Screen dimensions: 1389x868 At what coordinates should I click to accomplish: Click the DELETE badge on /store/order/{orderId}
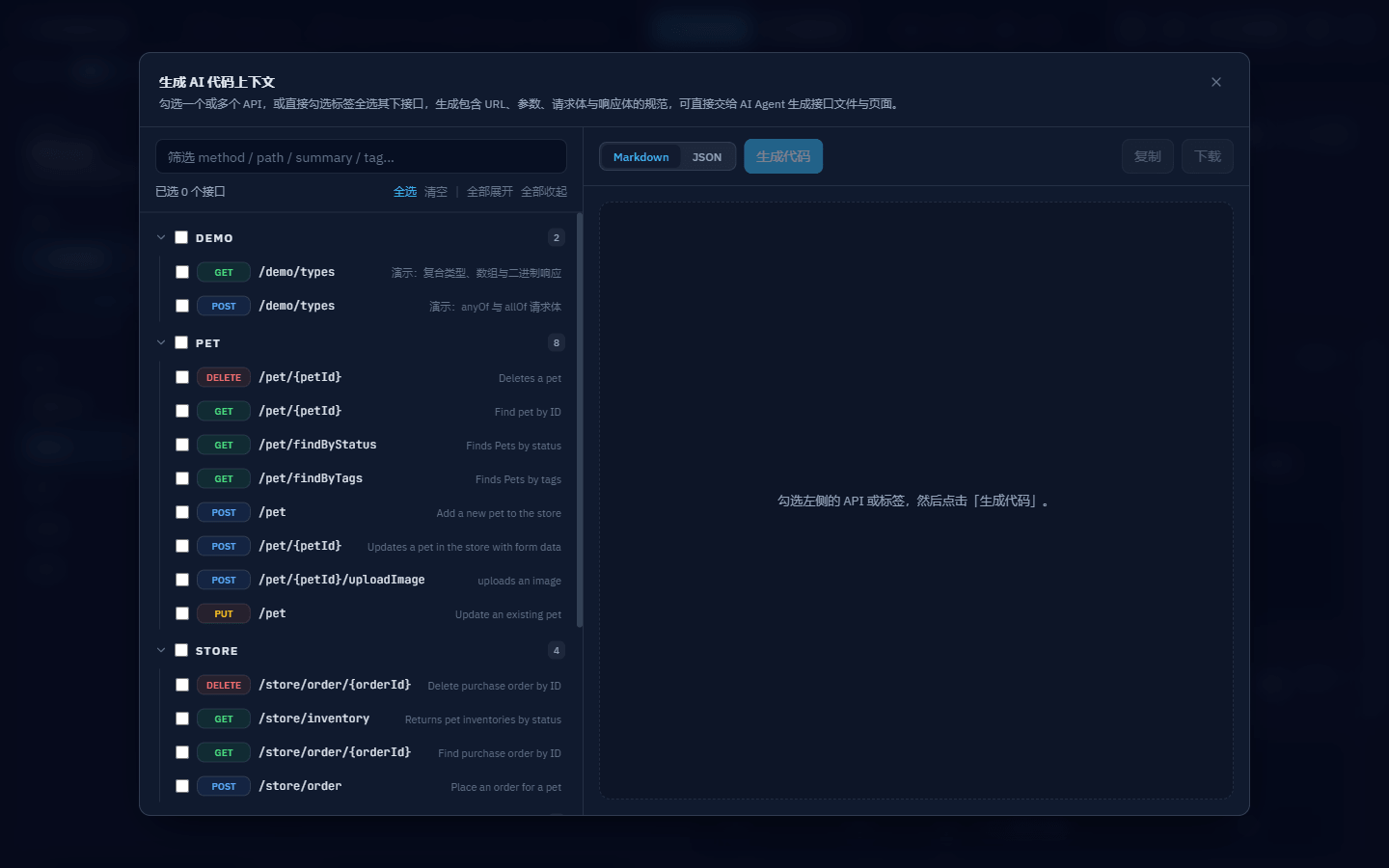pyautogui.click(x=224, y=685)
